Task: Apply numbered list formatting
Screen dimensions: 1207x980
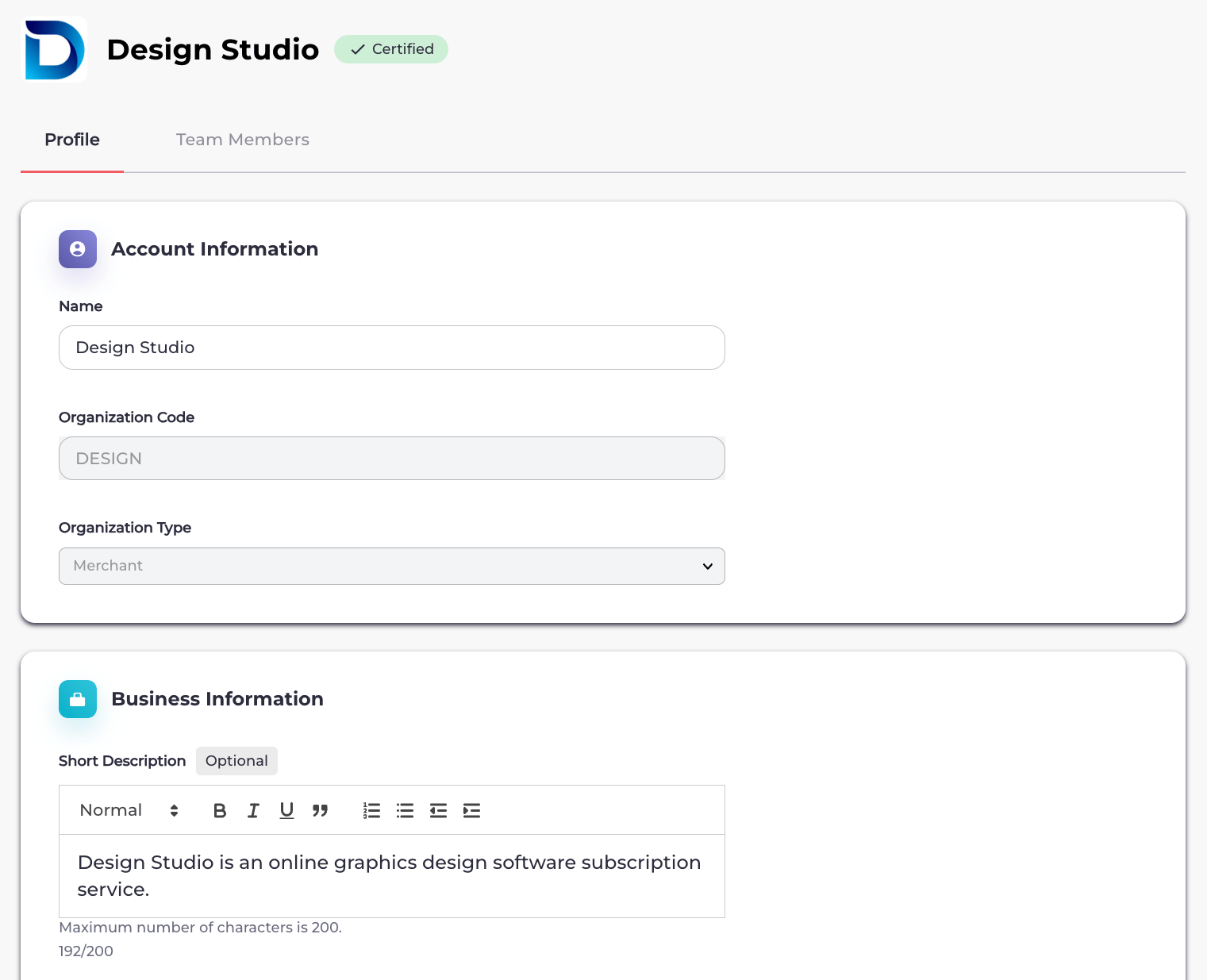Action: [371, 810]
